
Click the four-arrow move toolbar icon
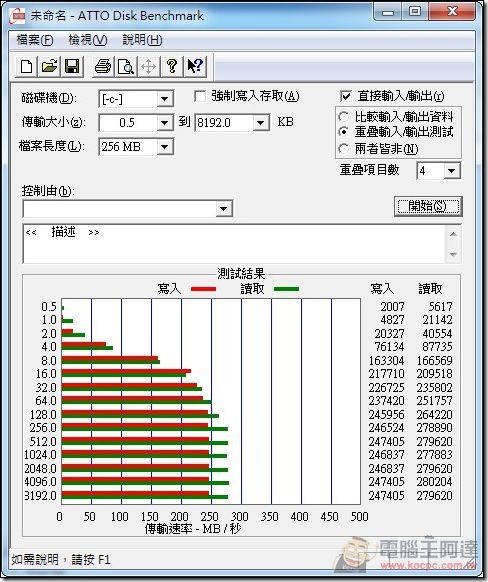click(x=149, y=67)
